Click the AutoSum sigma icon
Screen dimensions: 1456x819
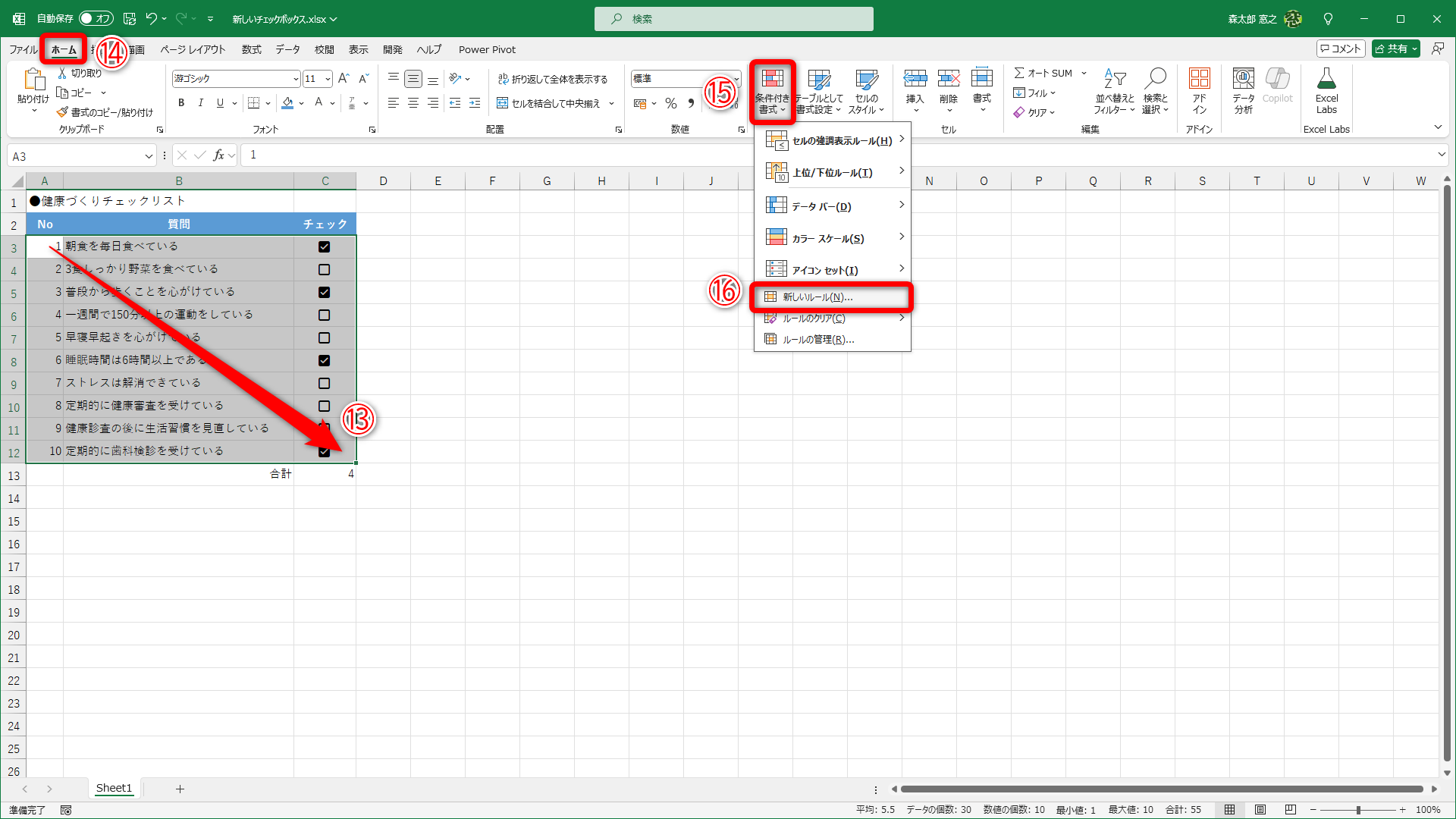1019,73
